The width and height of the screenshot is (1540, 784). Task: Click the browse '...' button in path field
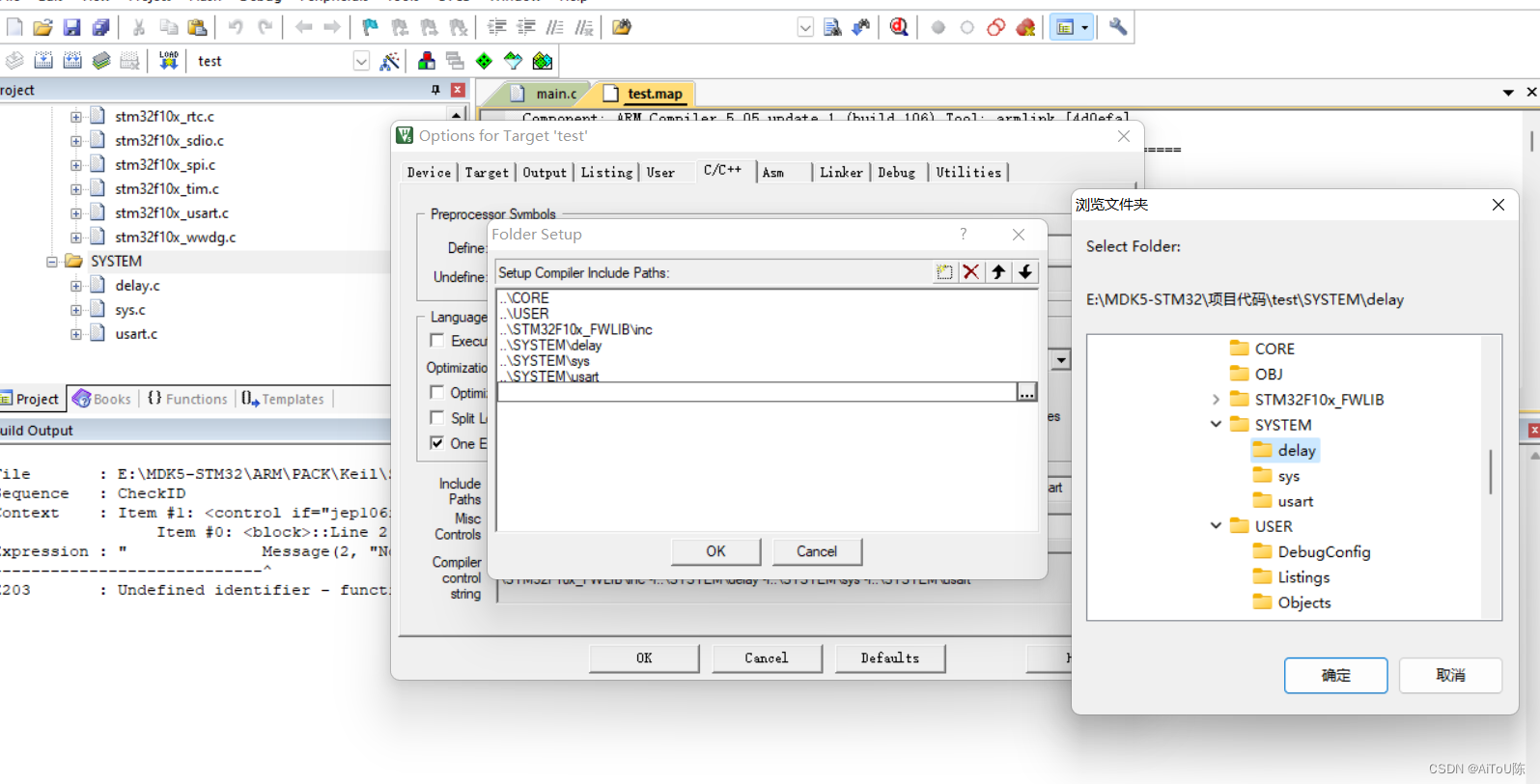click(1026, 392)
